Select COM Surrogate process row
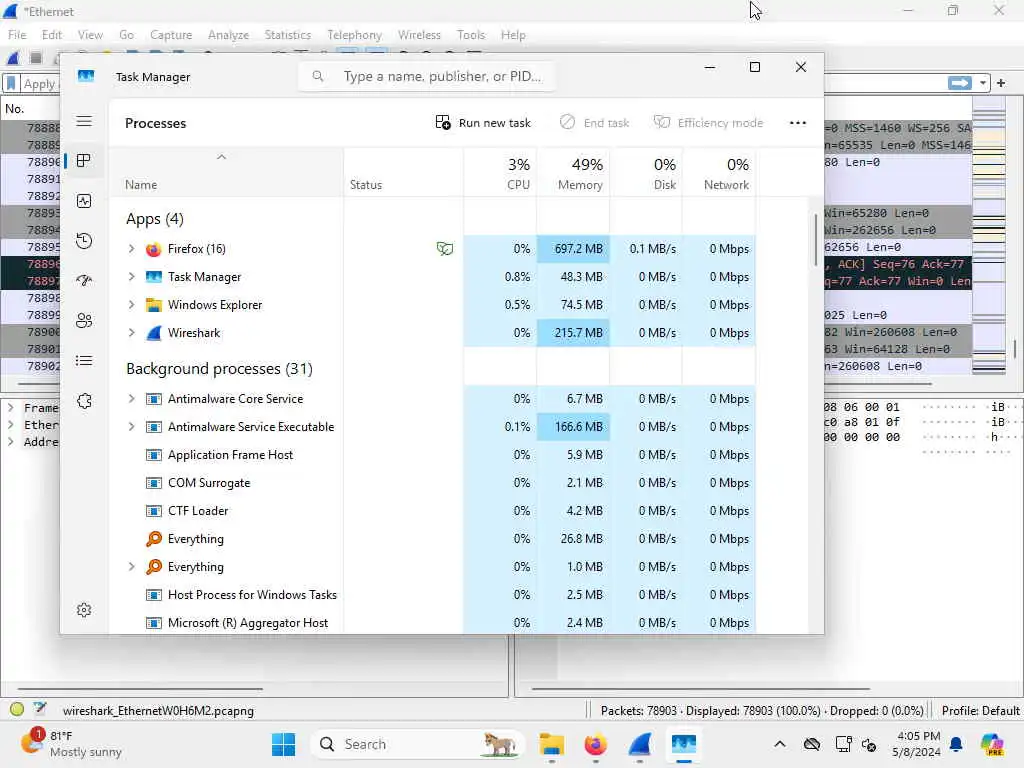 433,483
